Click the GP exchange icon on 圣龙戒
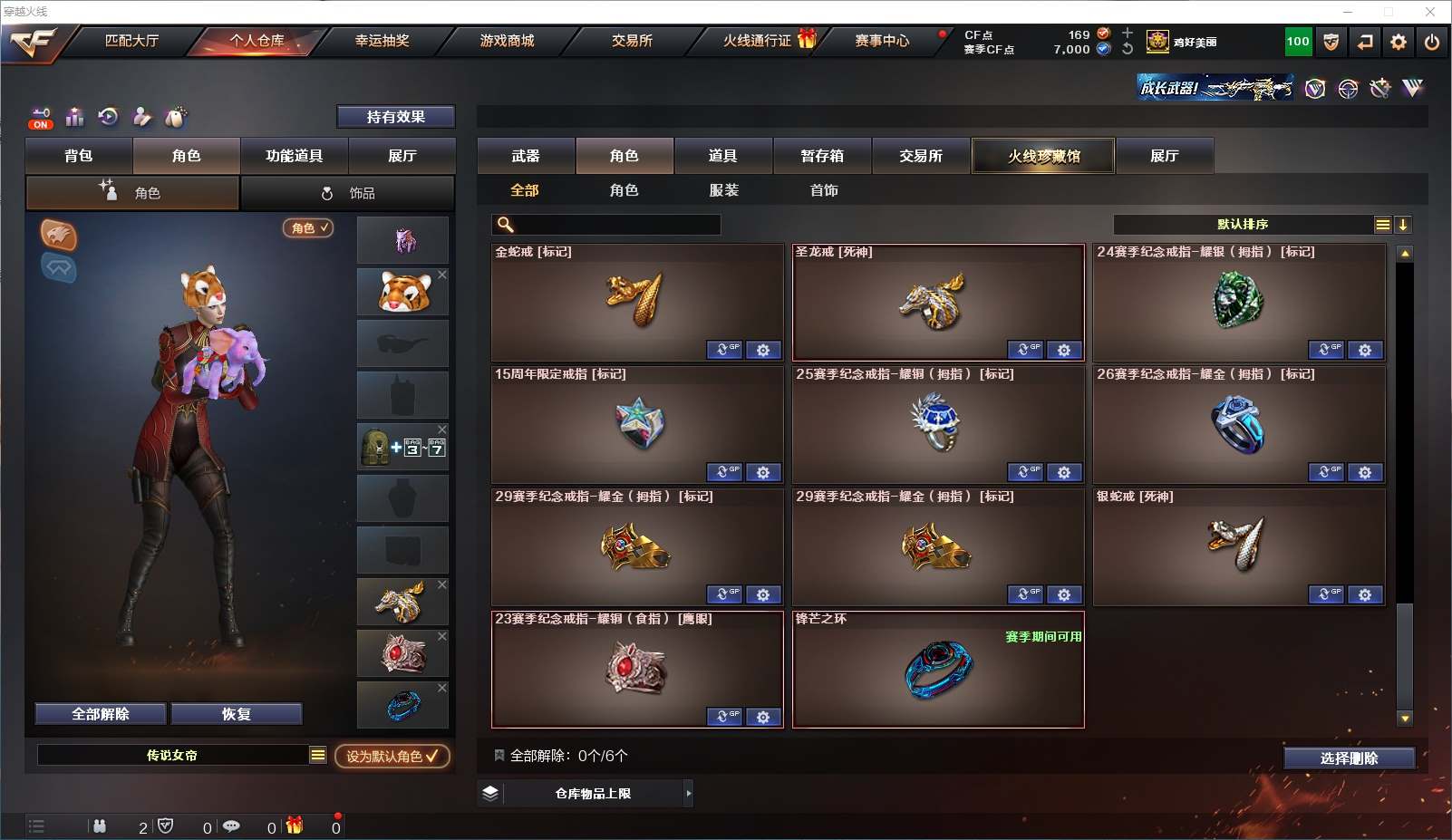 (1025, 350)
